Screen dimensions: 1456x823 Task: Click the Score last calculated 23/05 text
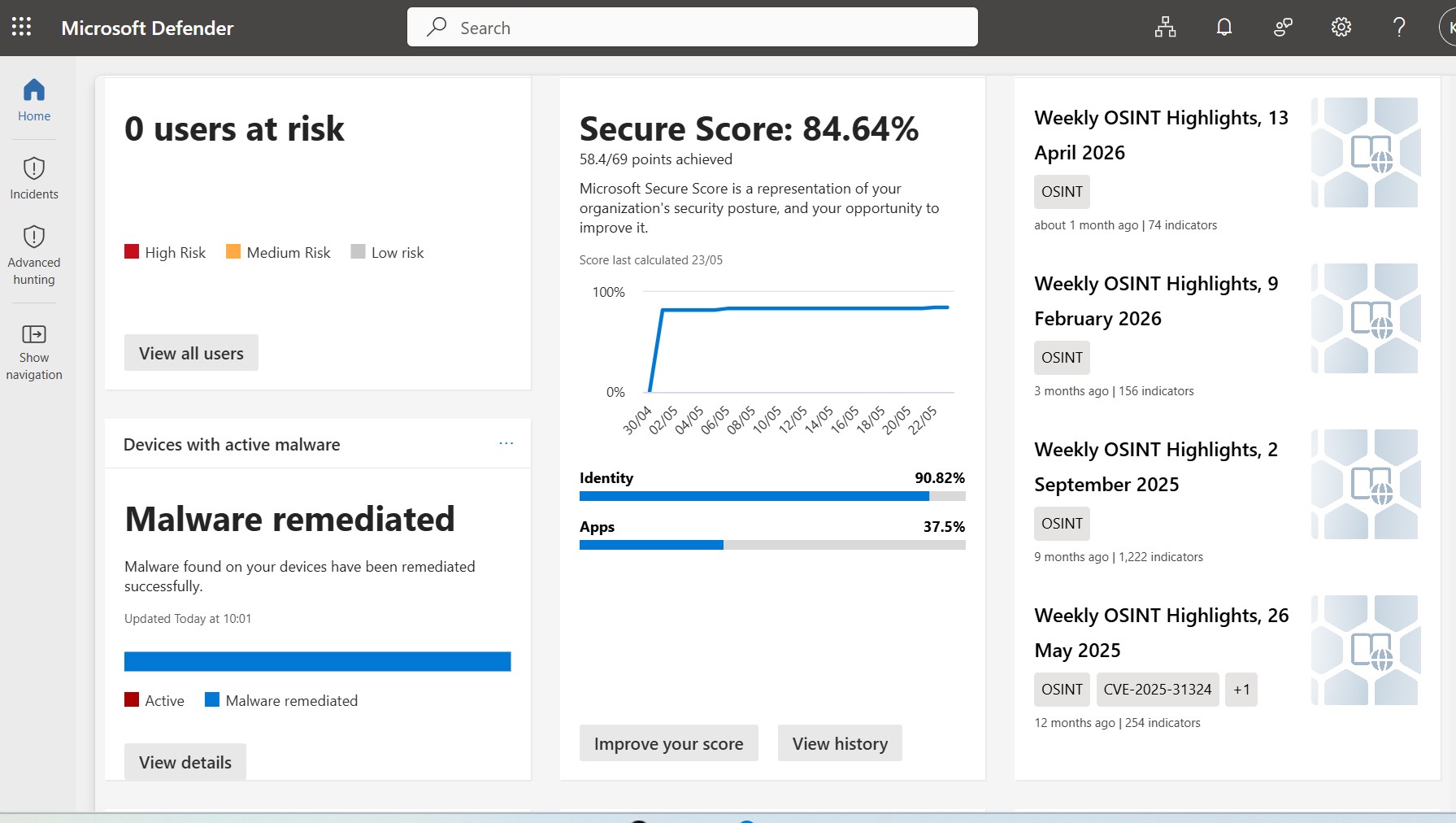pyautogui.click(x=650, y=260)
